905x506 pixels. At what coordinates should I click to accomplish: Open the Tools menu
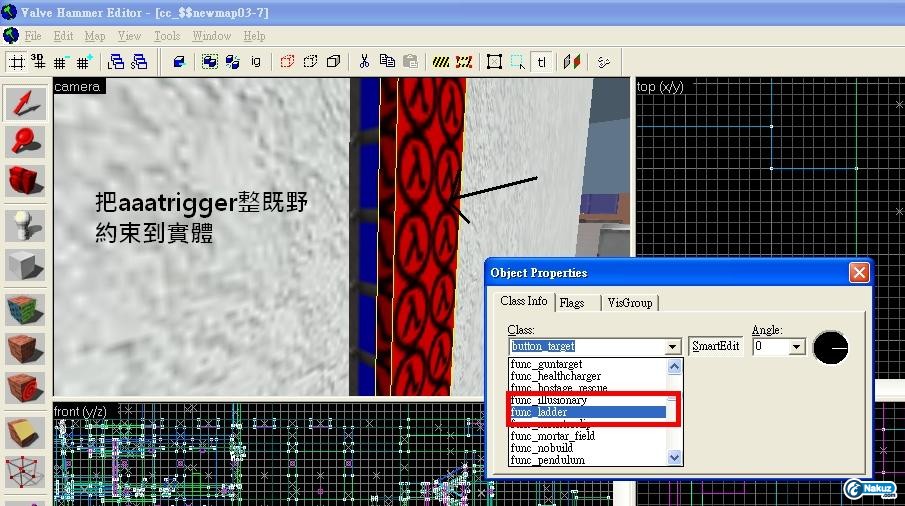pos(167,36)
